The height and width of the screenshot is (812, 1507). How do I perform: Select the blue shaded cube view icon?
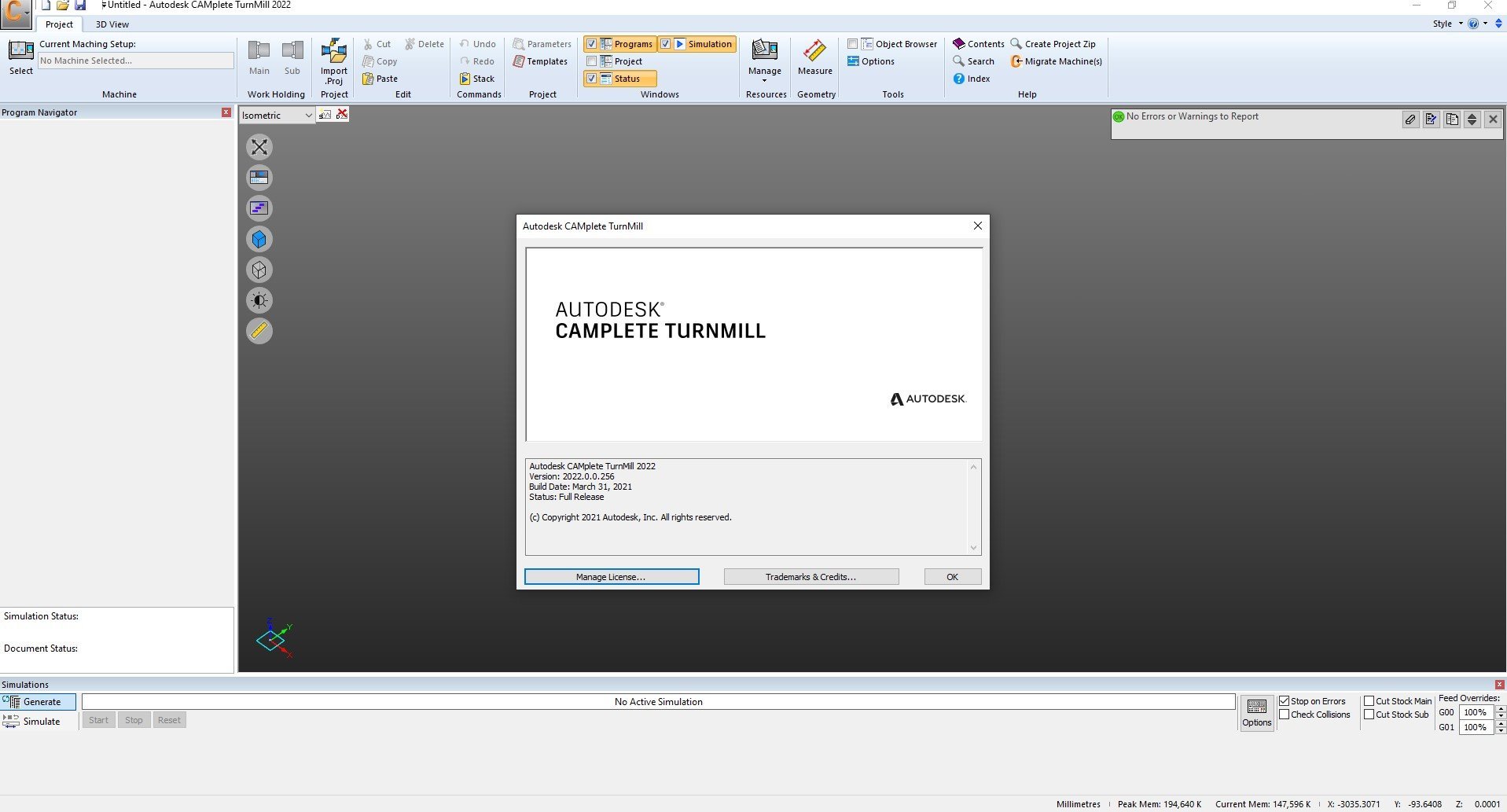(259, 239)
